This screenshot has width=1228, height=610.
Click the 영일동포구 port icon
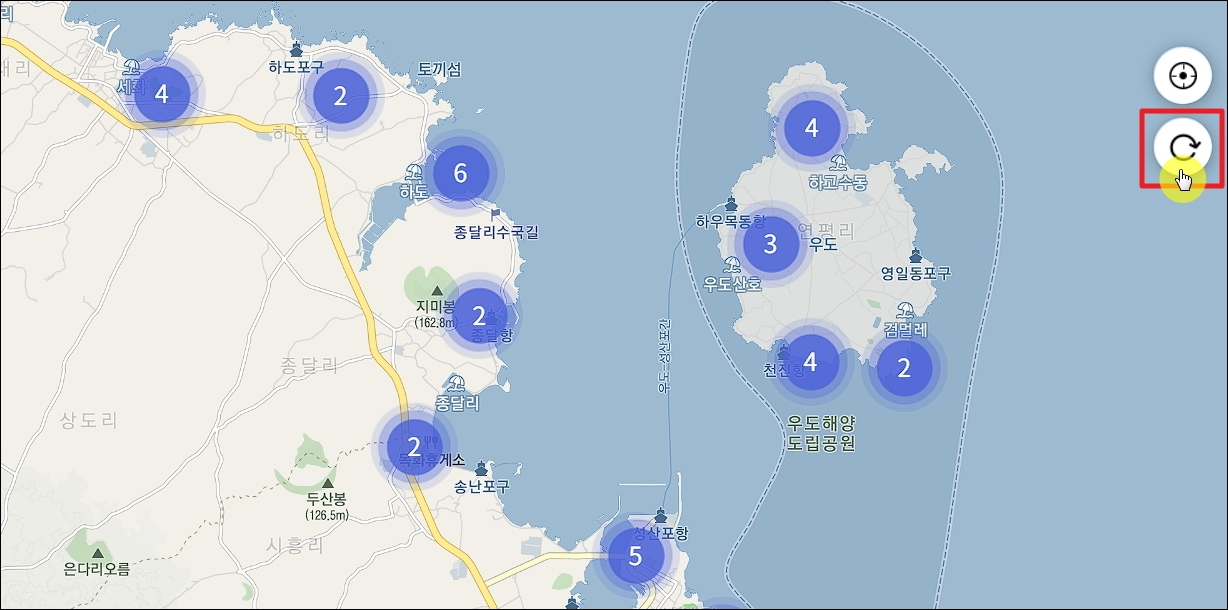point(915,254)
